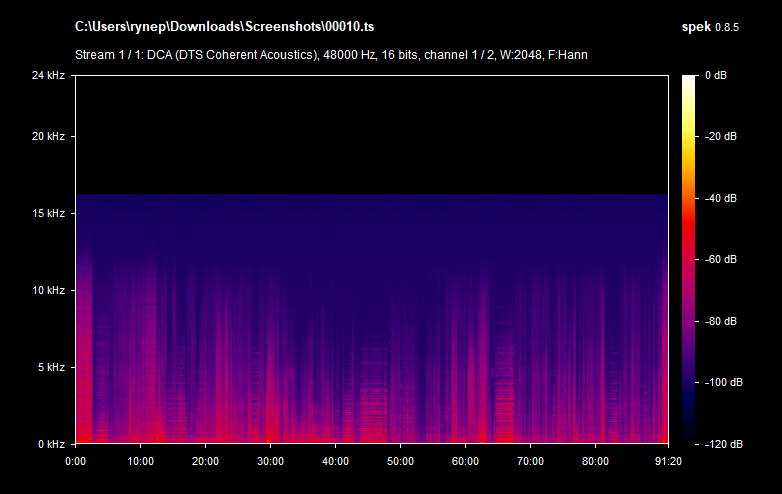782x494 pixels.
Task: Click the 24 kHz frequency axis label
Action: click(x=47, y=76)
